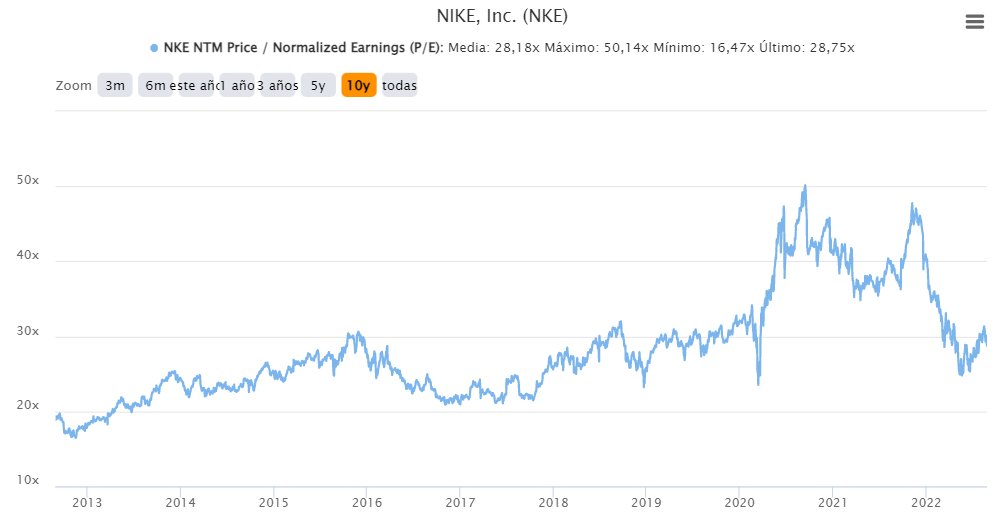Click the chart title NIKE, Inc. (NKE)
This screenshot has height=532, width=996.
502,15
